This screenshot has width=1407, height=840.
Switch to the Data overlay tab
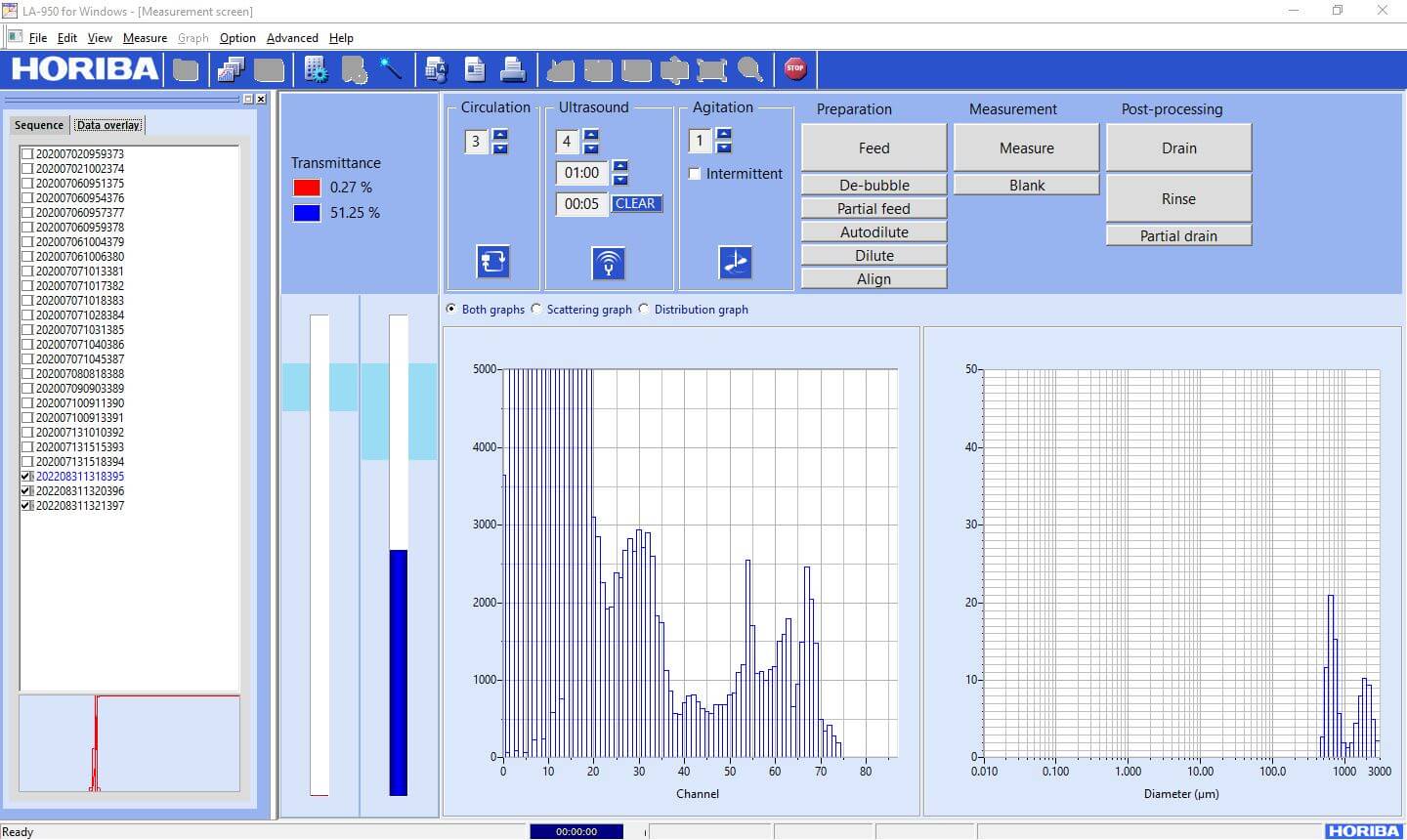107,124
